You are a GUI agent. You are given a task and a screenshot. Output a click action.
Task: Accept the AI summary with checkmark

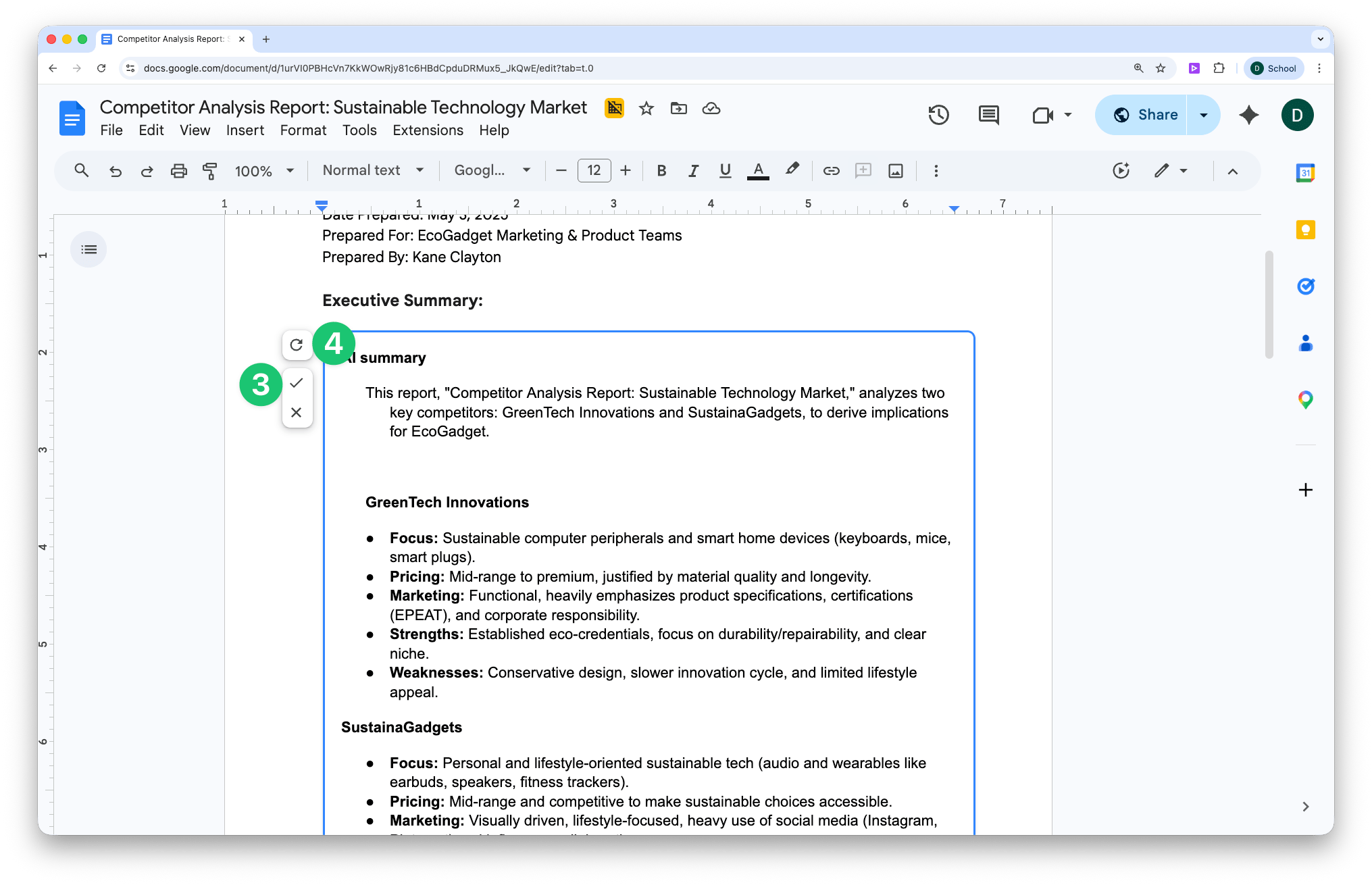pos(297,383)
